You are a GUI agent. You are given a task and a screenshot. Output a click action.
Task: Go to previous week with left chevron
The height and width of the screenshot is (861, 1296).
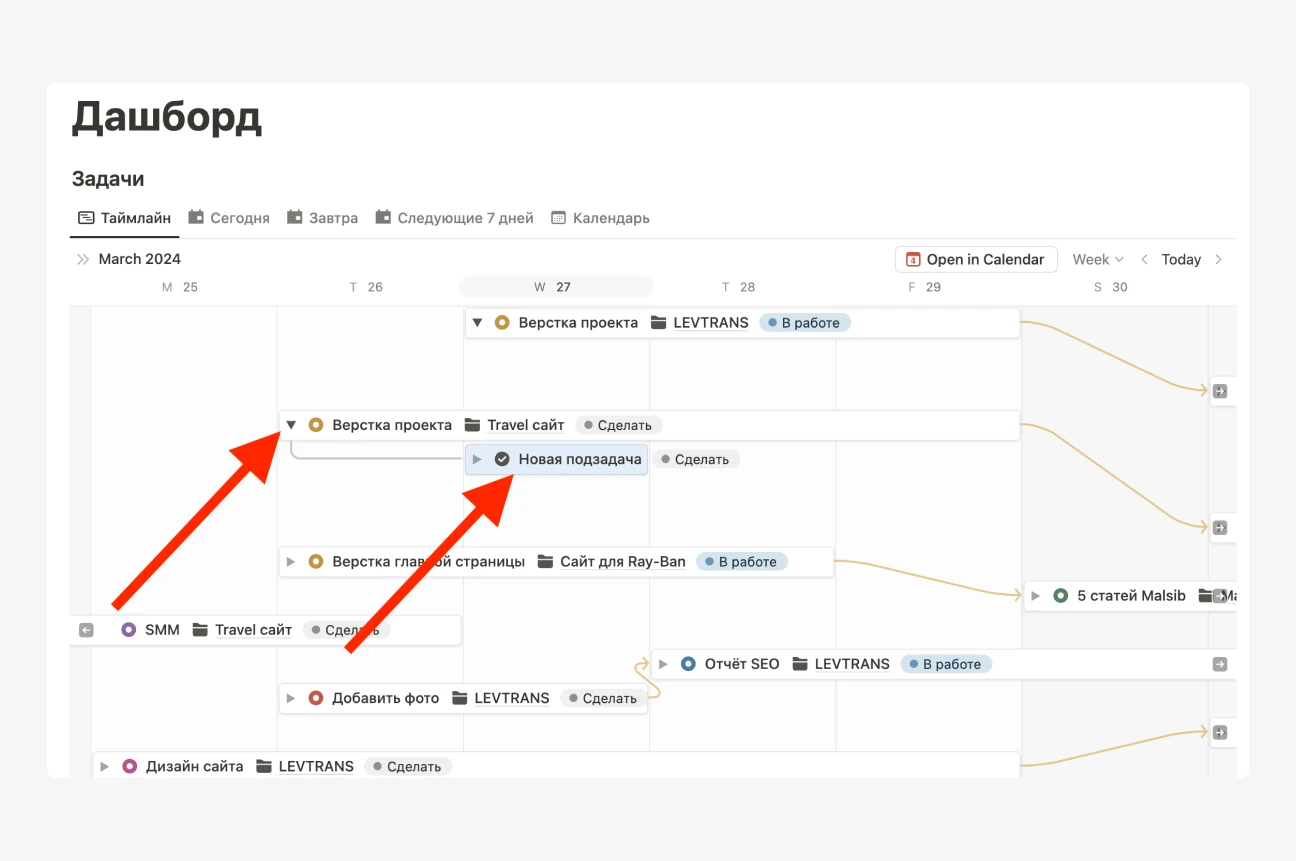[x=1145, y=259]
